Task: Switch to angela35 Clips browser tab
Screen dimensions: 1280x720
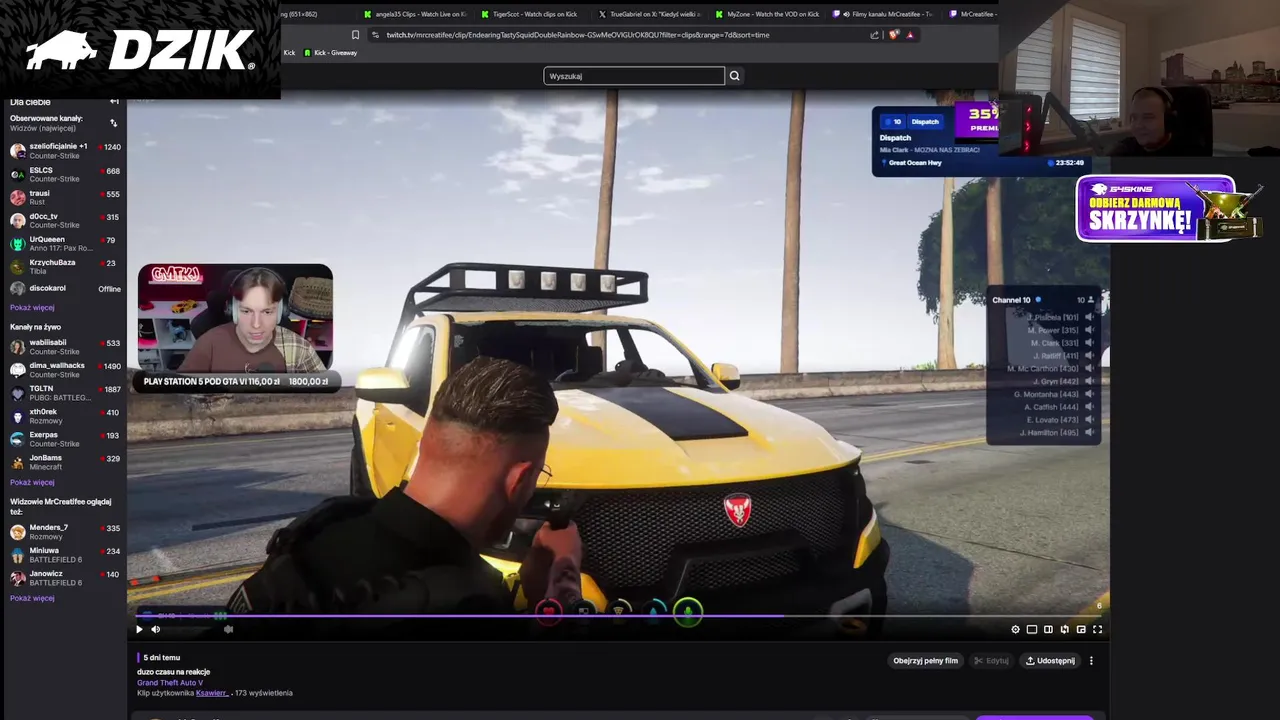Action: pyautogui.click(x=414, y=14)
